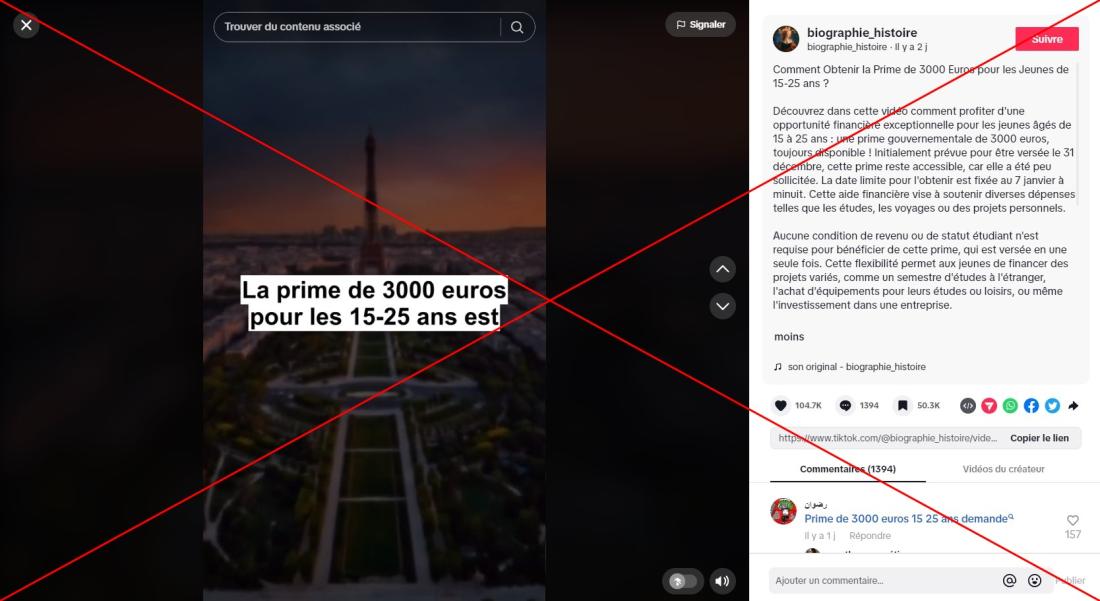The width and height of the screenshot is (1100, 601).
Task: Switch to Vidéos du créateur tab
Action: 1003,469
